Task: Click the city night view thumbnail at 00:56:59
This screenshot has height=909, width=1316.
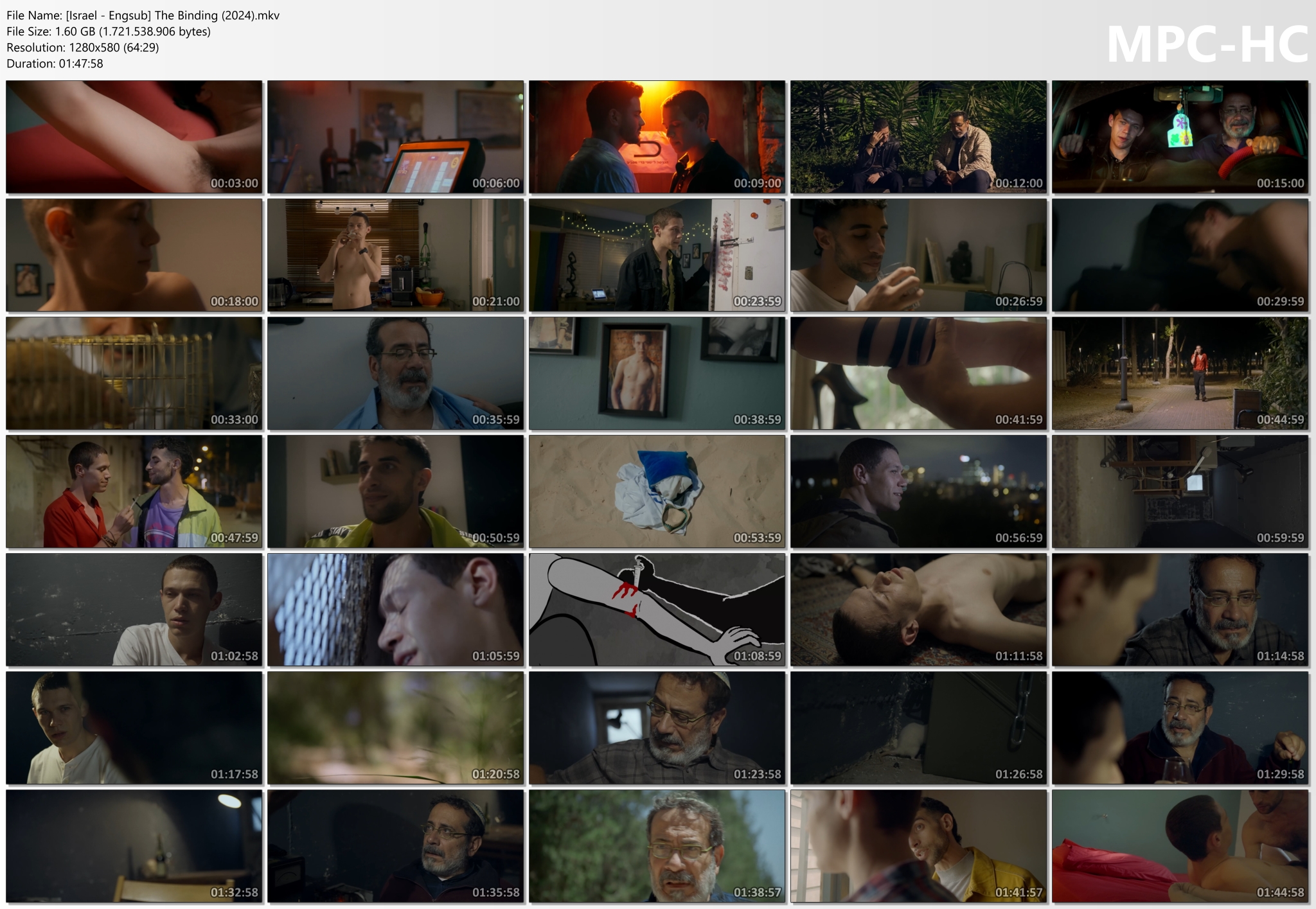Action: (918, 491)
